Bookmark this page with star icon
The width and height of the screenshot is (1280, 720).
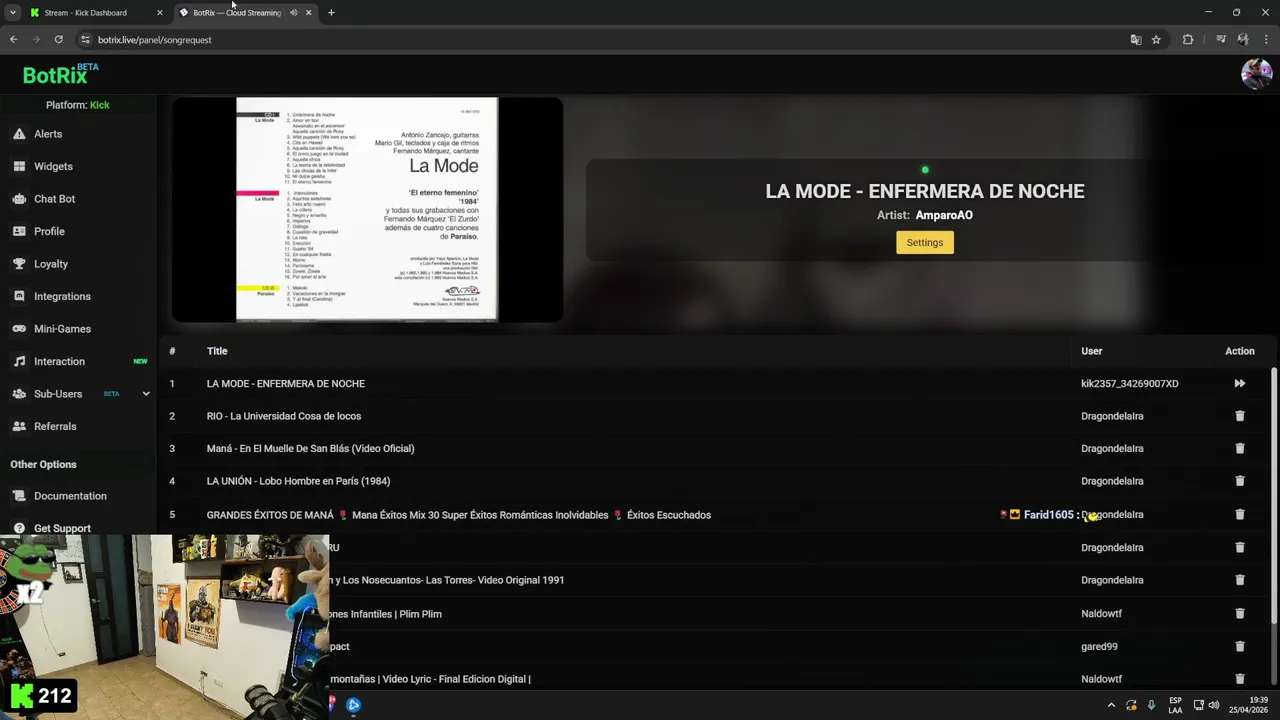tap(1156, 40)
